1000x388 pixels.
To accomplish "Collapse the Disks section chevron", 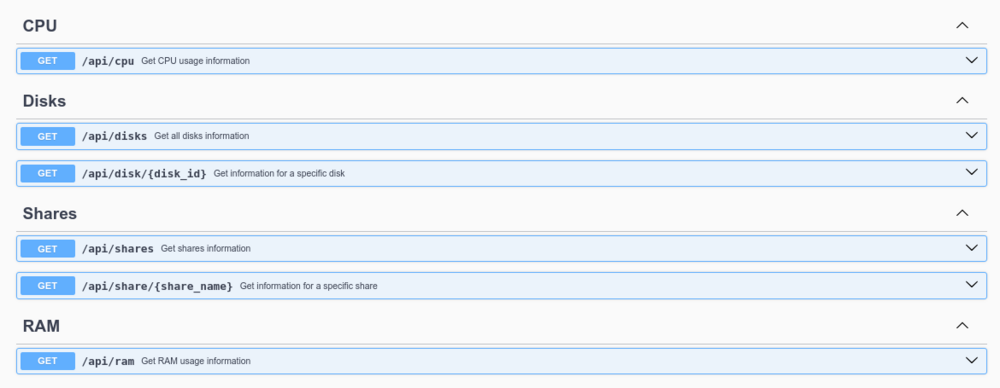I will pos(962,100).
